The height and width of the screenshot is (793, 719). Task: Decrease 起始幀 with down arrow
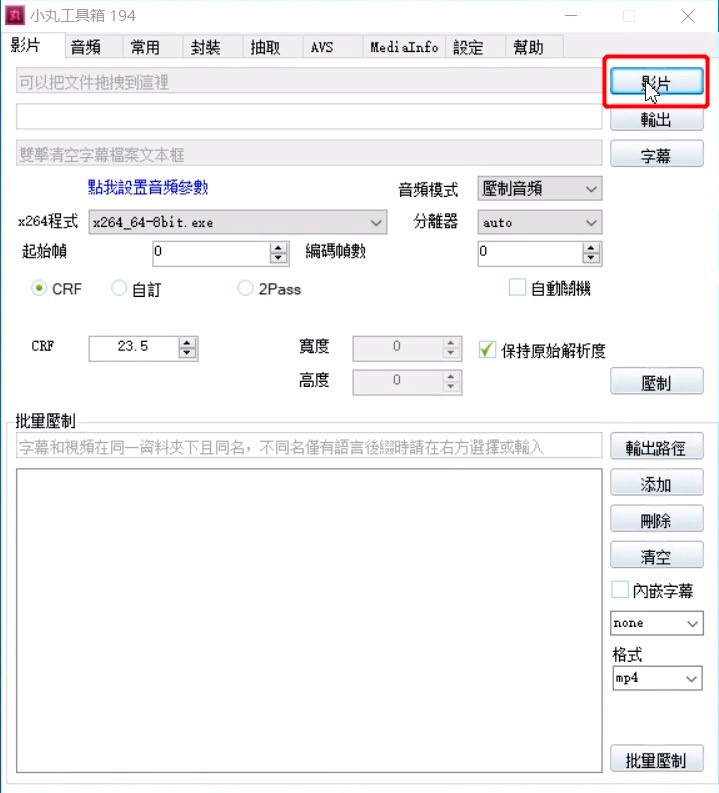[x=278, y=258]
